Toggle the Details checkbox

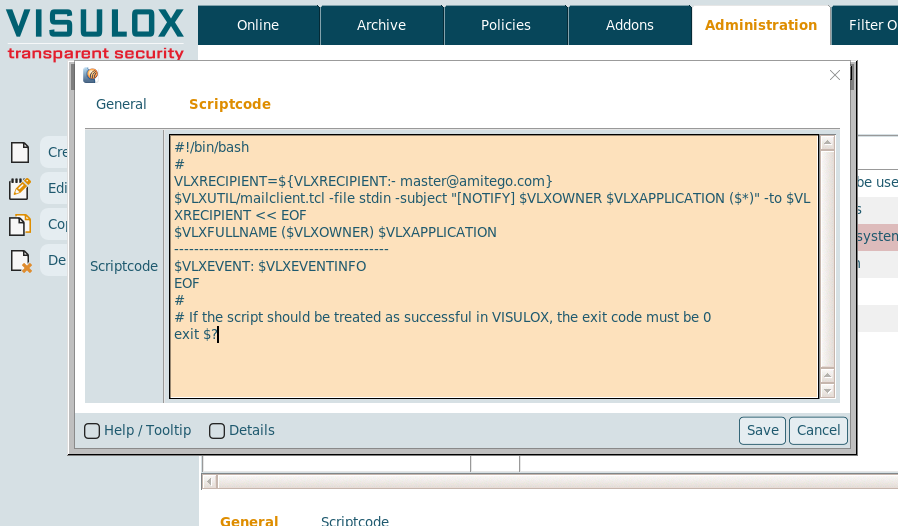pyautogui.click(x=217, y=431)
